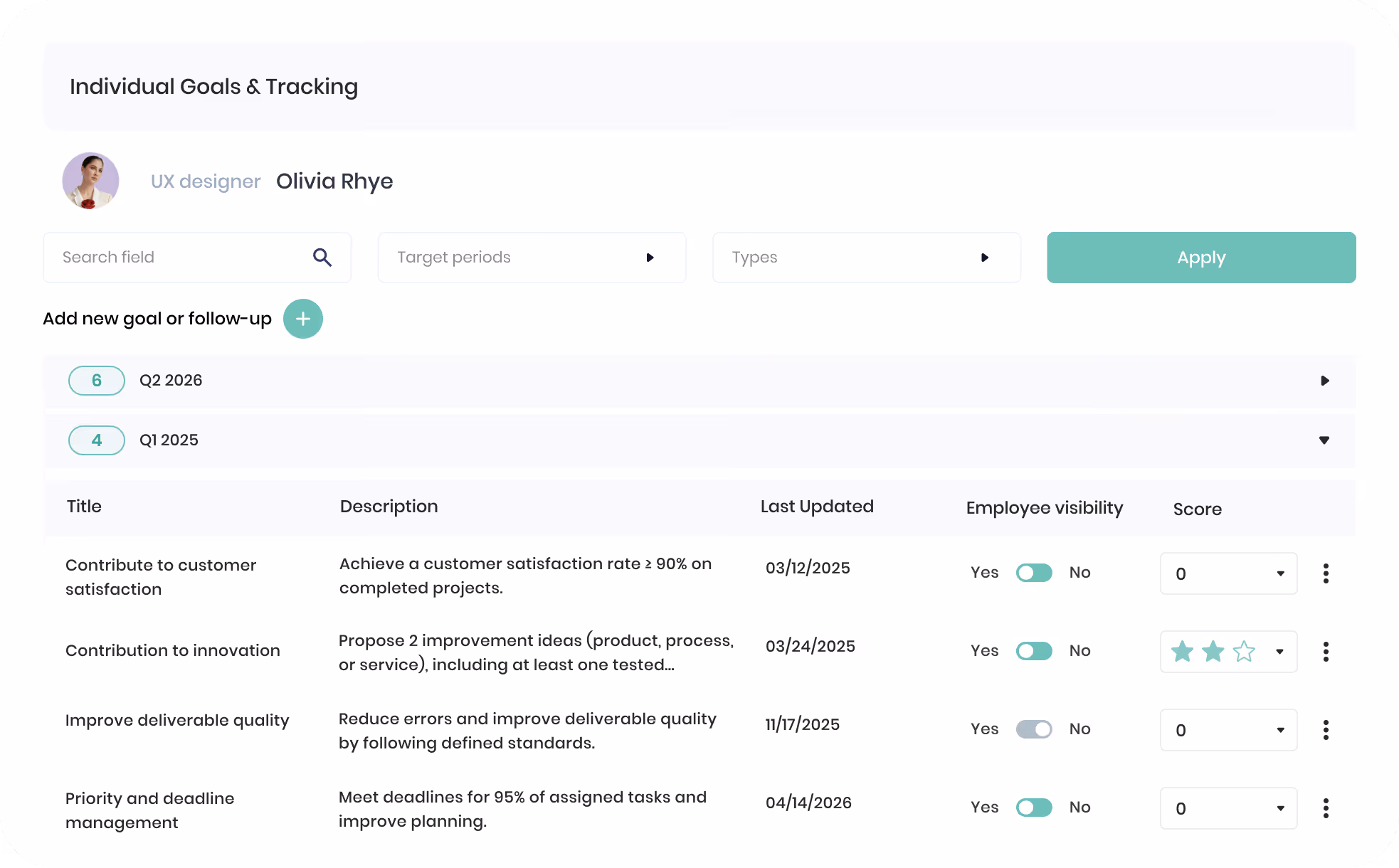Click the UX designer role label
The width and height of the screenshot is (1399, 868).
(206, 181)
